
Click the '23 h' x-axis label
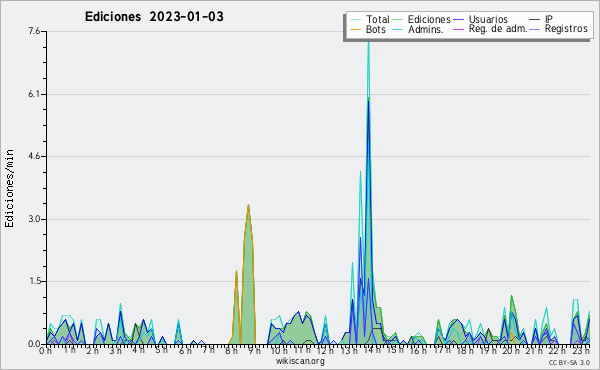[x=581, y=351]
